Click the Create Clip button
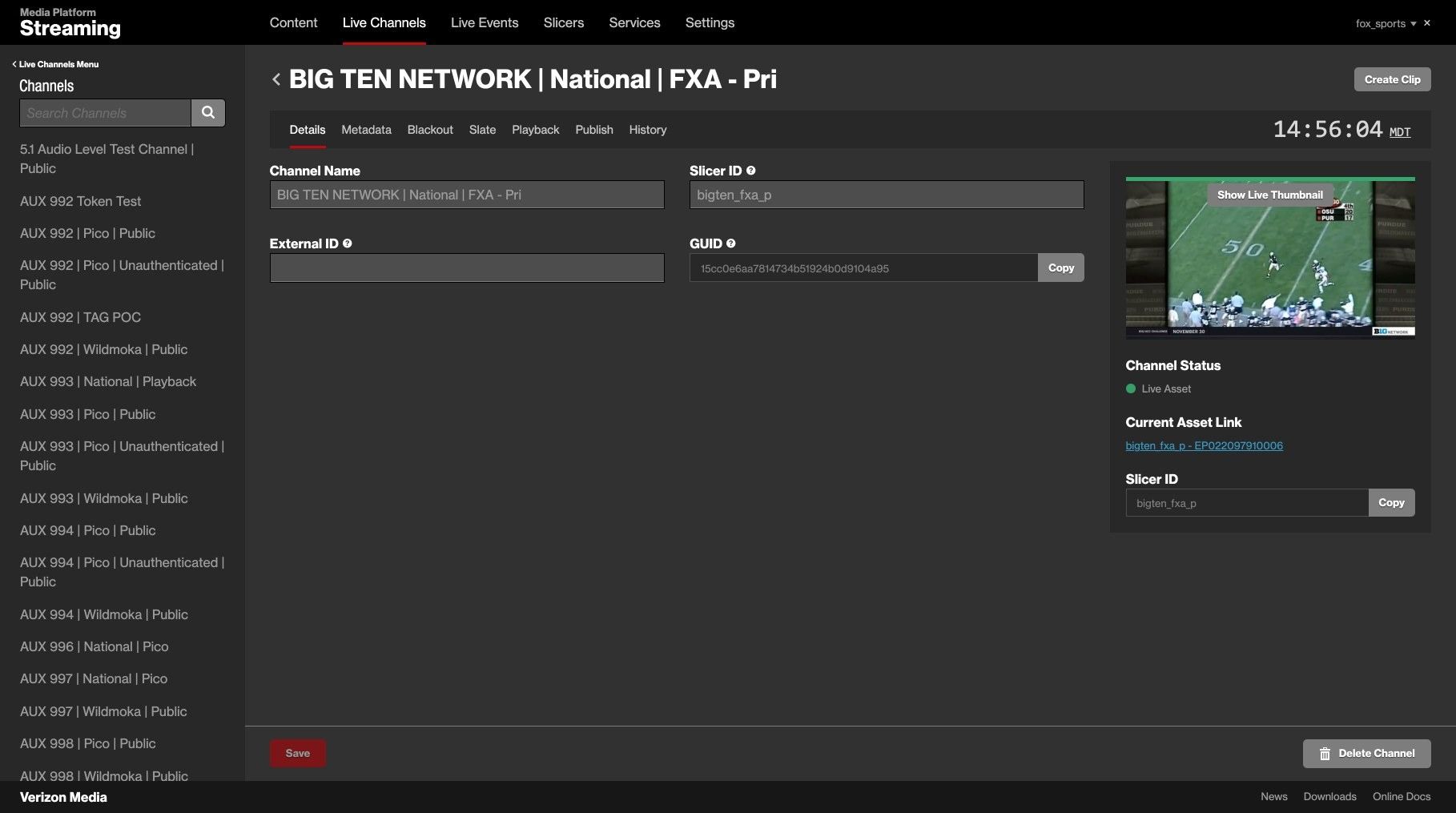This screenshot has width=1456, height=813. [x=1392, y=79]
